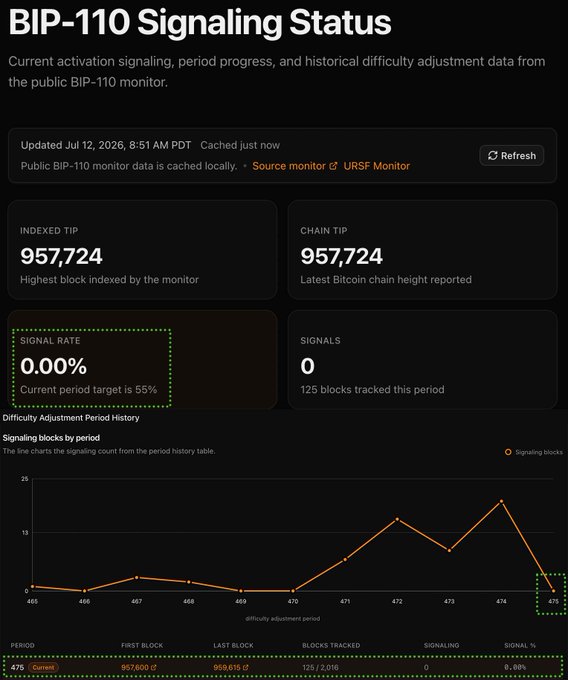
Task: Click the 125 / 2,016 blocks tracked cell
Action: [x=320, y=667]
